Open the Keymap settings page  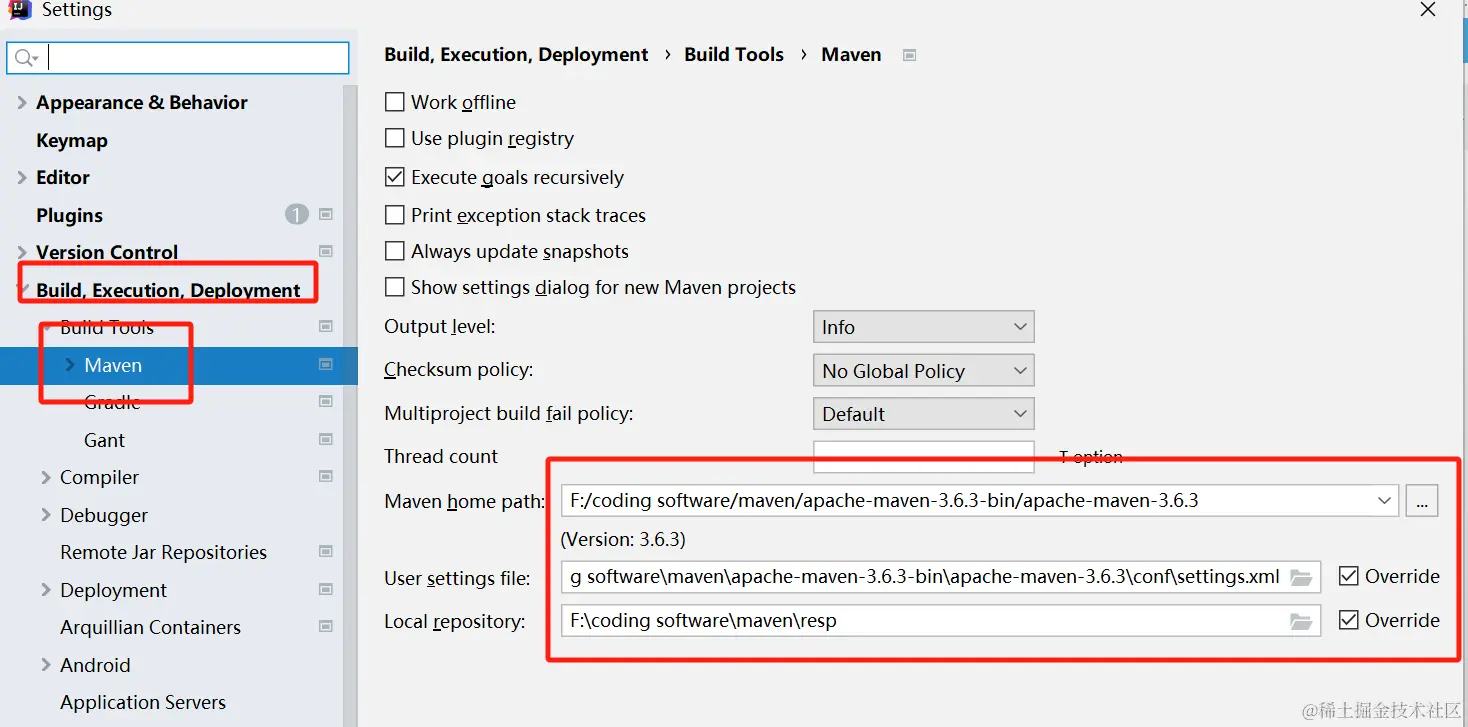point(72,140)
